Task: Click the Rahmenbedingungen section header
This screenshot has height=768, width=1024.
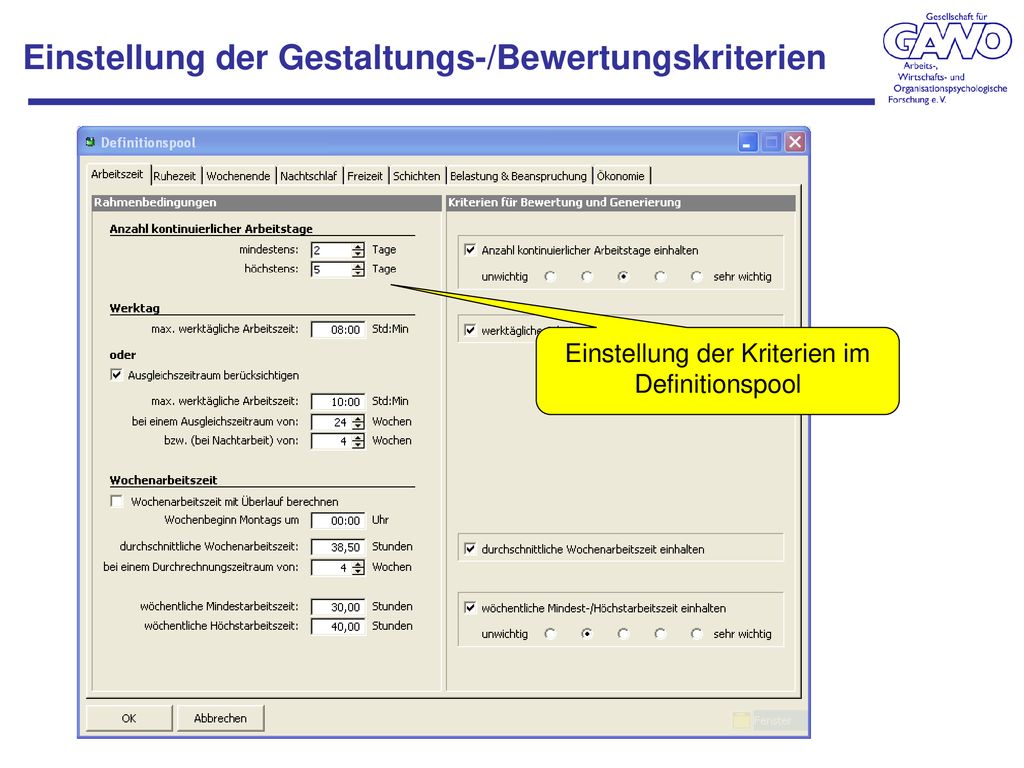Action: click(267, 202)
